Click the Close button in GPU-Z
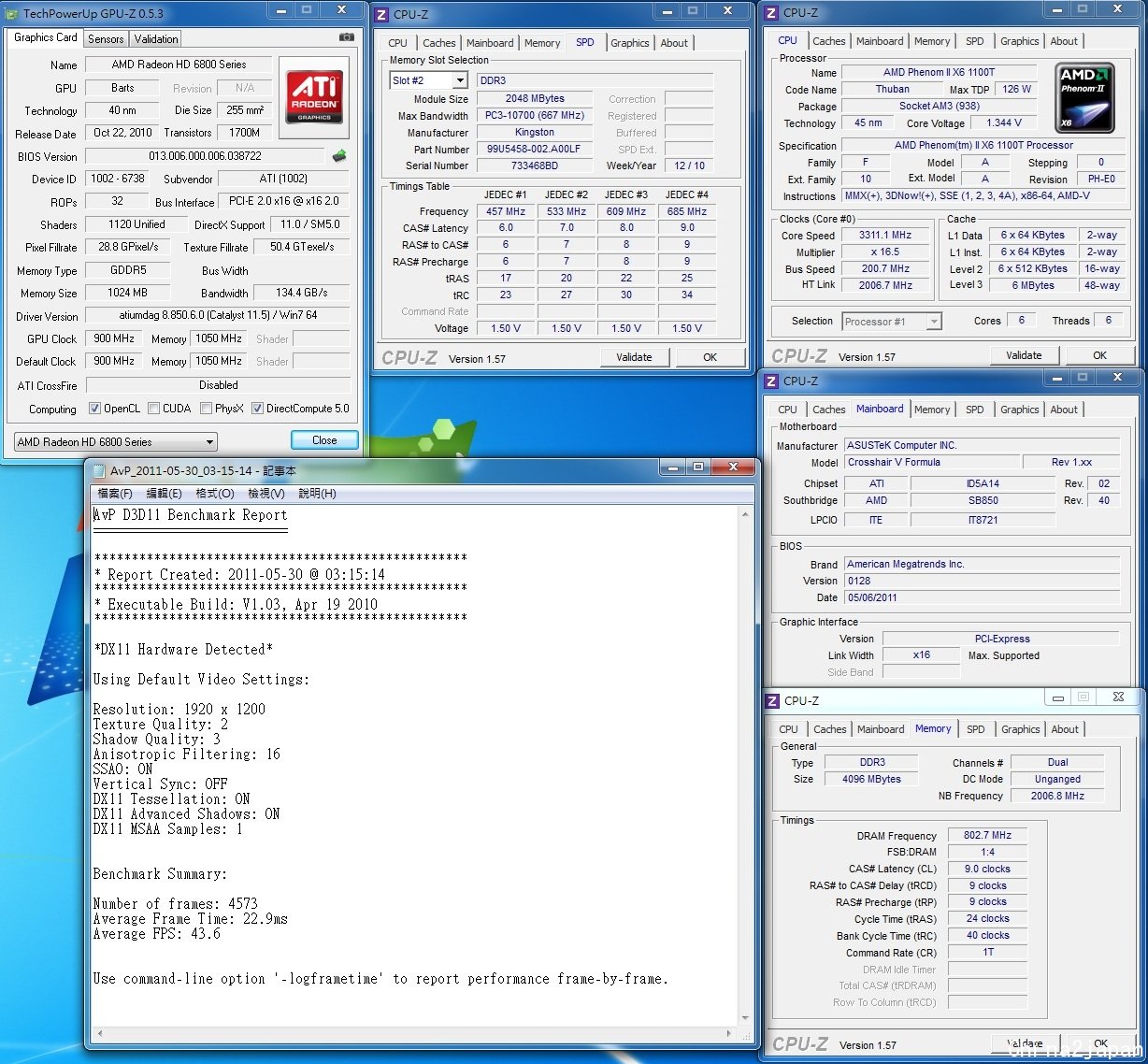1148x1064 pixels. 324,440
